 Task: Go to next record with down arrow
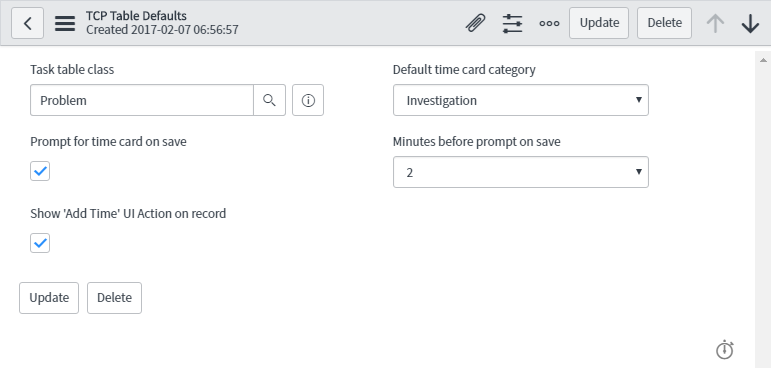[x=750, y=23]
